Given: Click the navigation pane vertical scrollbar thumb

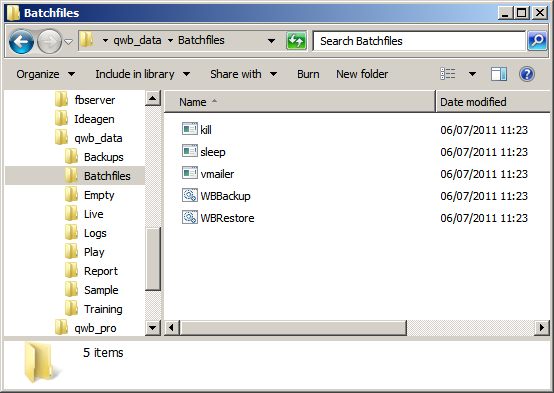Looking at the screenshot, I should click(153, 259).
